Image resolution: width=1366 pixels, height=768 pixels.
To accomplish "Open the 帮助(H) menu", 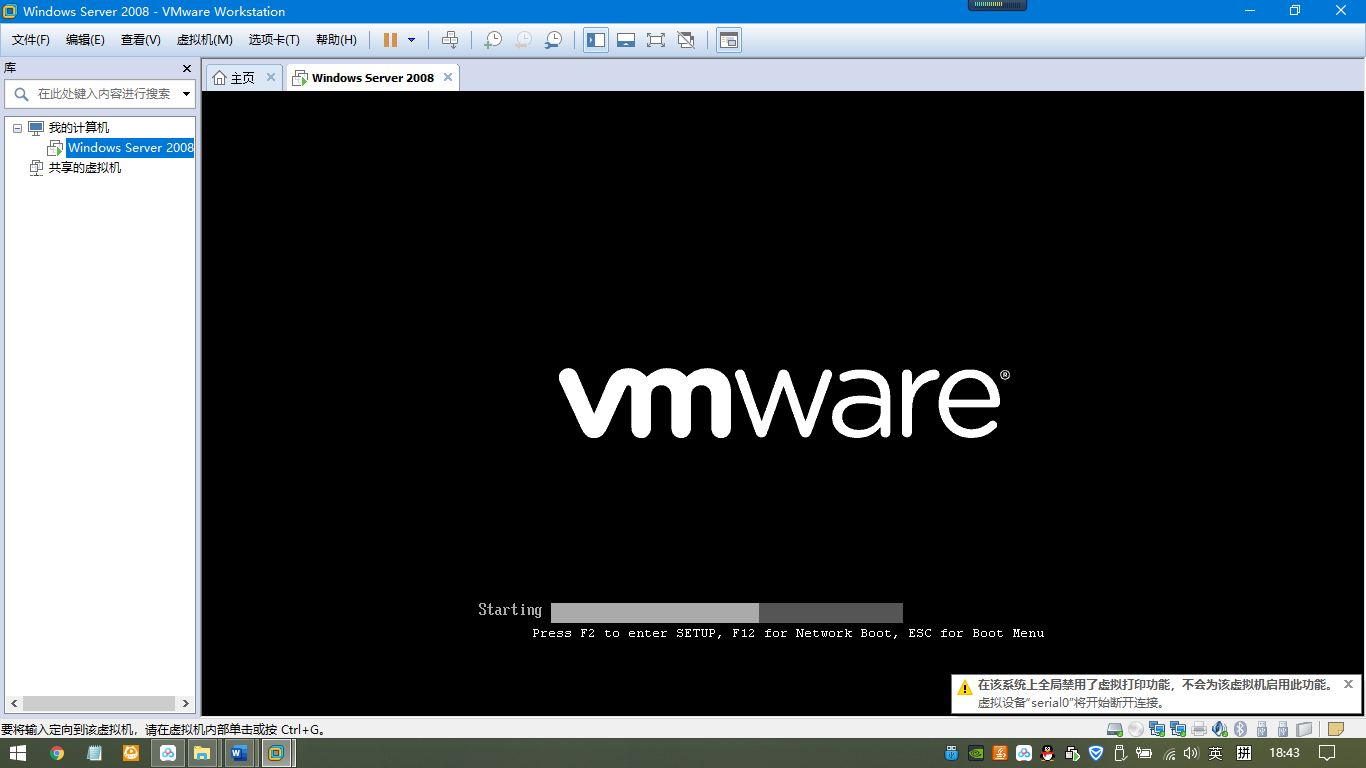I will pyautogui.click(x=336, y=40).
